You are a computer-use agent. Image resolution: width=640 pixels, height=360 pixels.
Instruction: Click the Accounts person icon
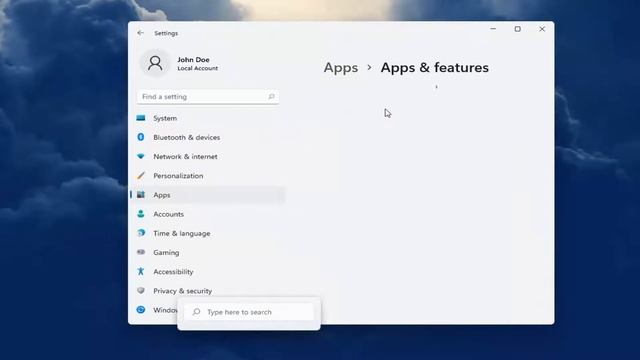point(141,214)
